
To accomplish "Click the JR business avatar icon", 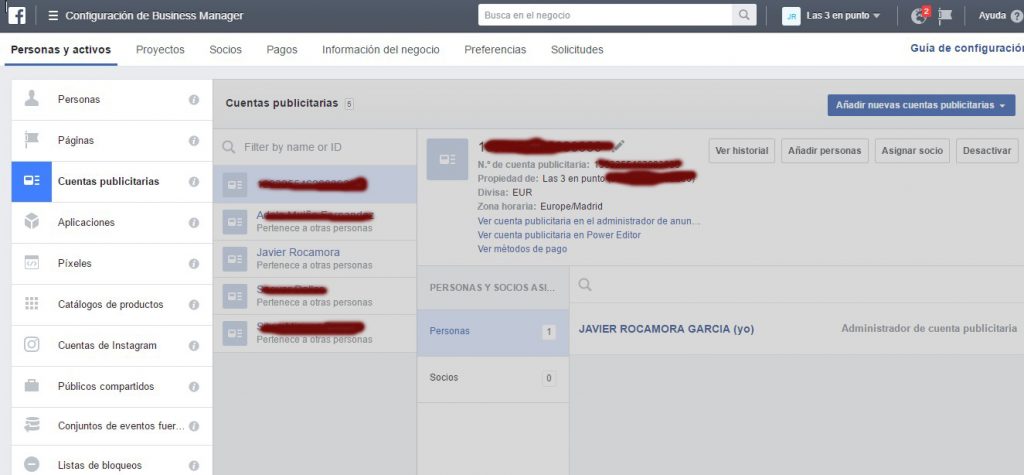I will pos(791,16).
